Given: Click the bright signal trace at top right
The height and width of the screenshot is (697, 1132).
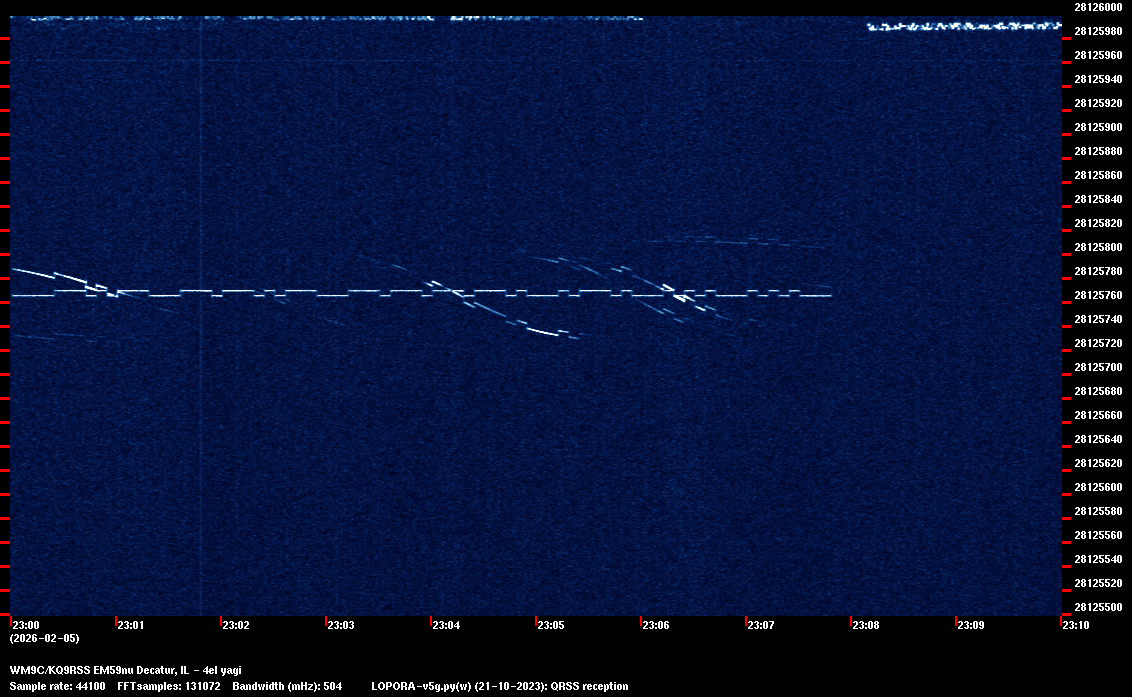Looking at the screenshot, I should (x=962, y=26).
